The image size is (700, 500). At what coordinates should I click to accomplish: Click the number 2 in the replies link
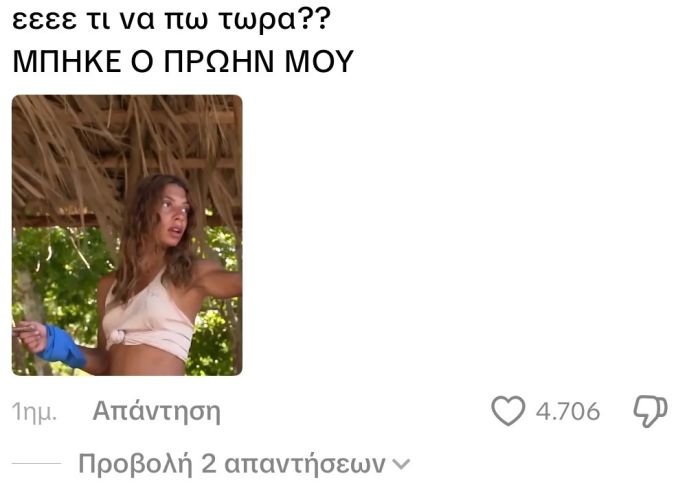click(209, 463)
